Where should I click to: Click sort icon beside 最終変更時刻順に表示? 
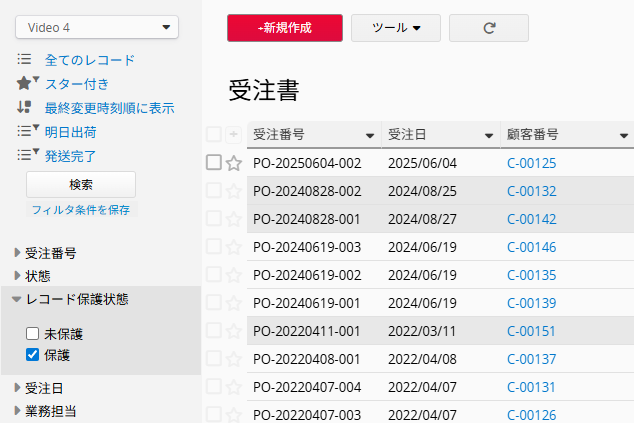pos(24,107)
